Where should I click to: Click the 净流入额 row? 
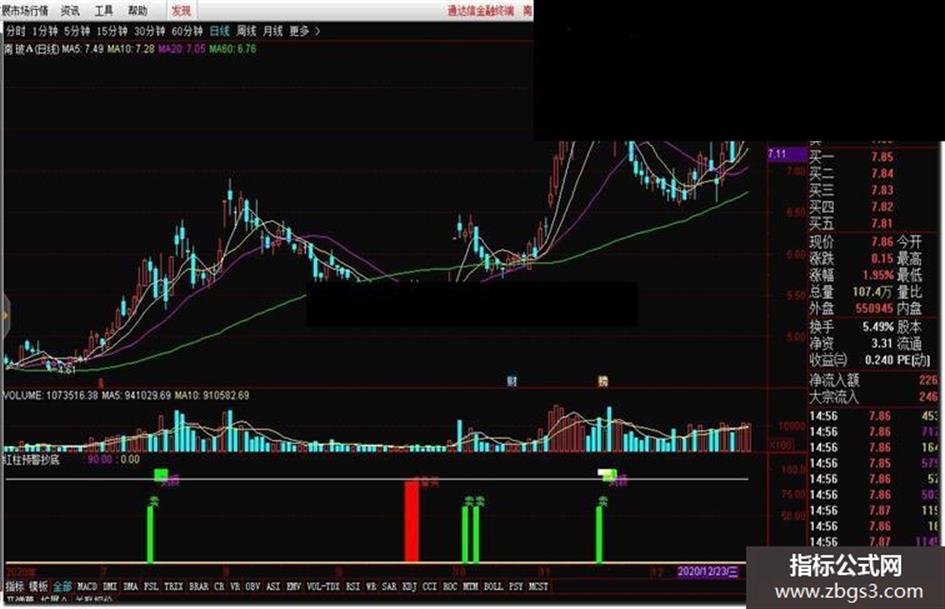point(874,380)
